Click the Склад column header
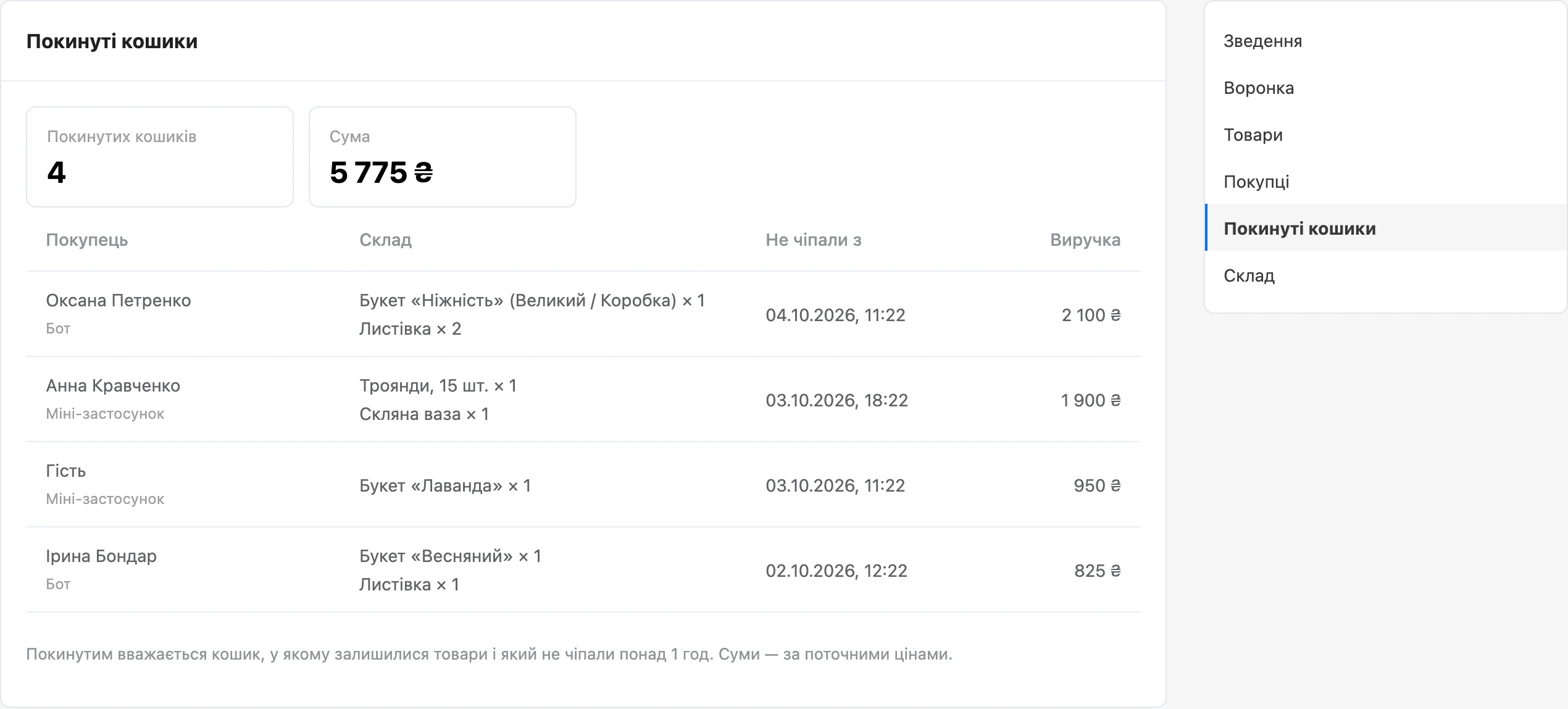 click(385, 240)
